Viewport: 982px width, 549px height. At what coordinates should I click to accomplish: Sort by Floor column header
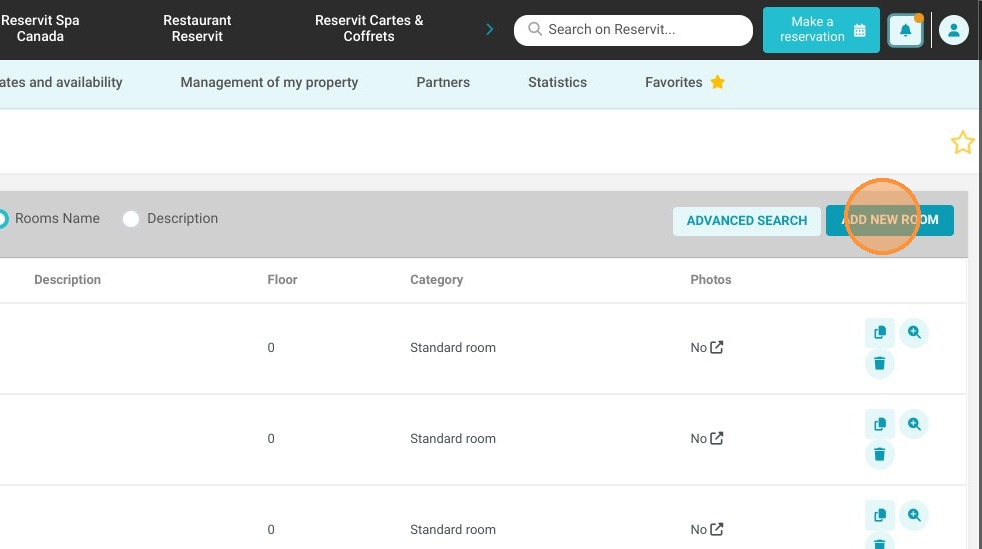(282, 280)
